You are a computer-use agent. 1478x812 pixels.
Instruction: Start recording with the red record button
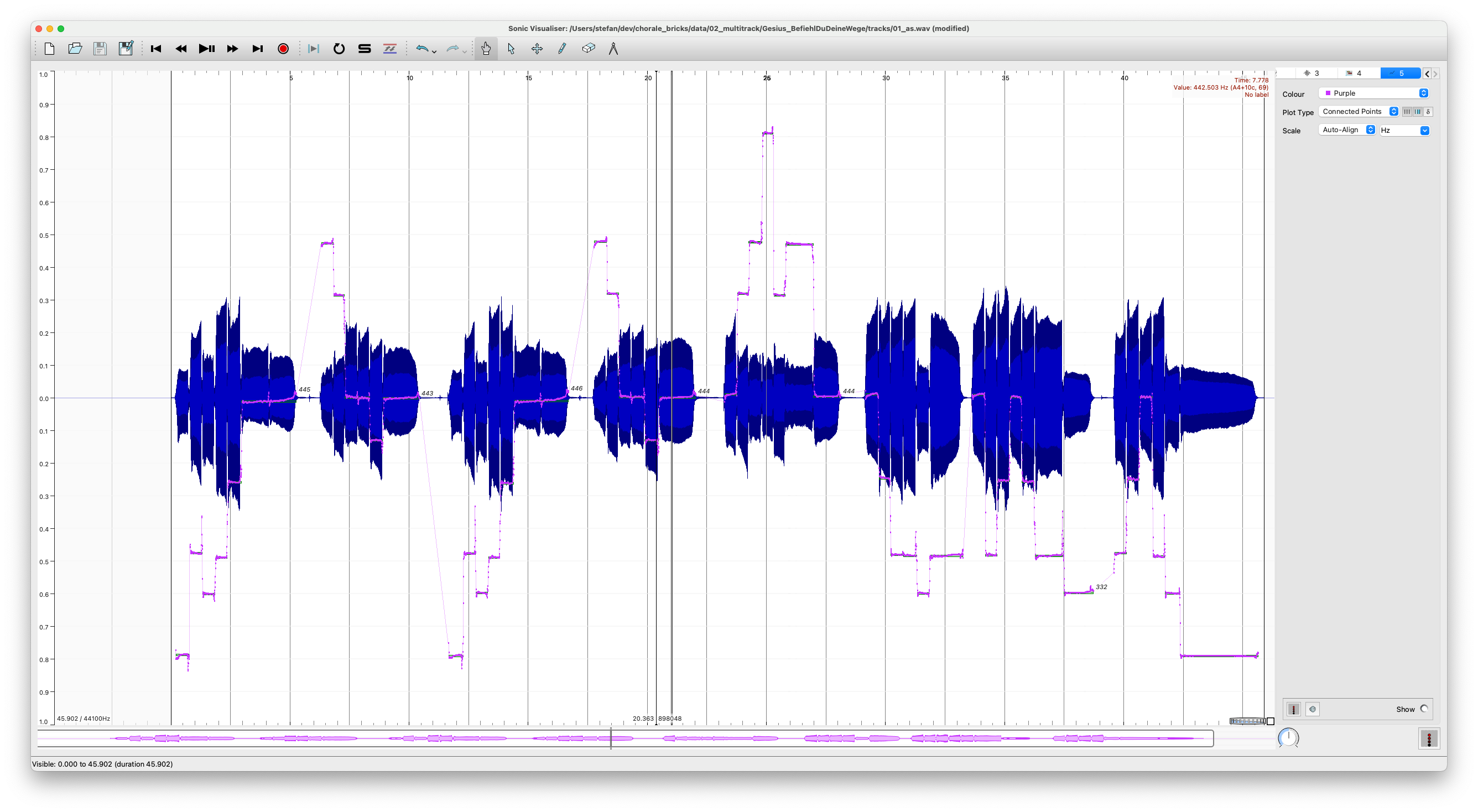point(283,49)
